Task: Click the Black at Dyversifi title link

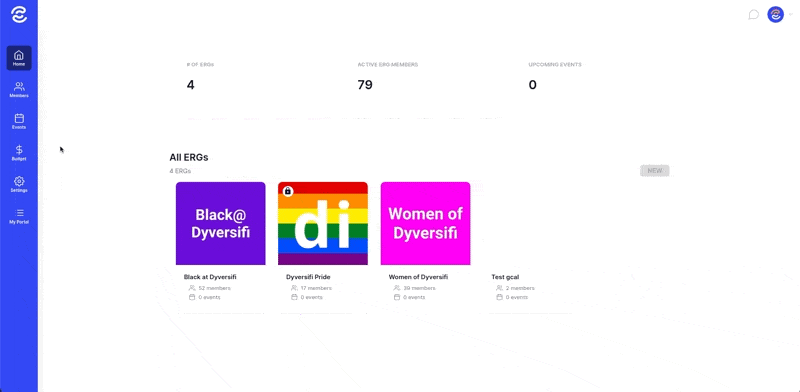Action: [x=210, y=277]
